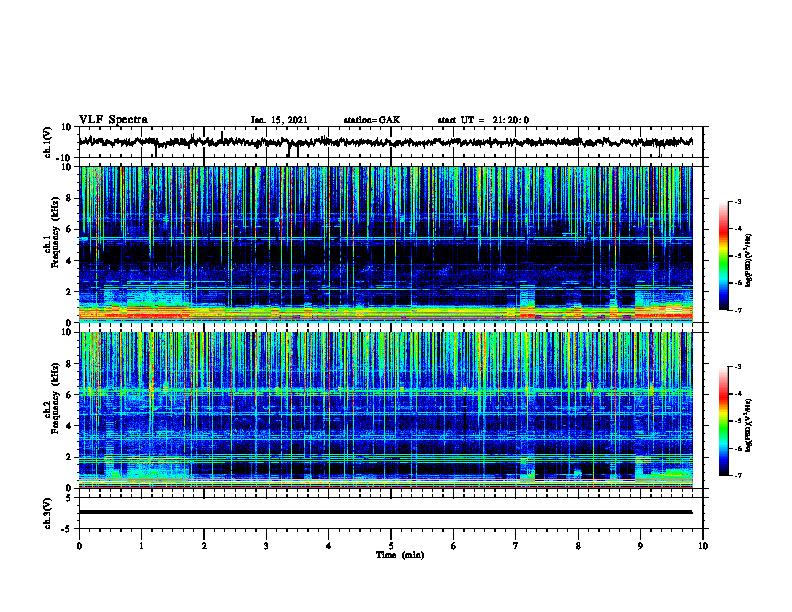
Task: Click time axis tick label "4"
Action: [329, 546]
